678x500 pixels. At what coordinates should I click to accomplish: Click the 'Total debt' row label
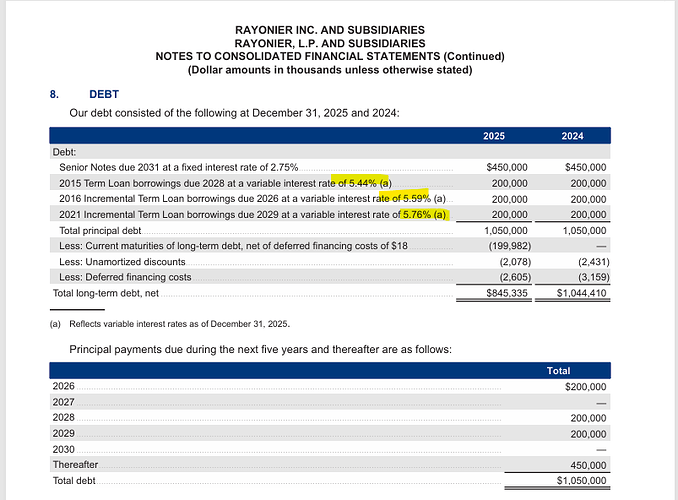tap(74, 481)
